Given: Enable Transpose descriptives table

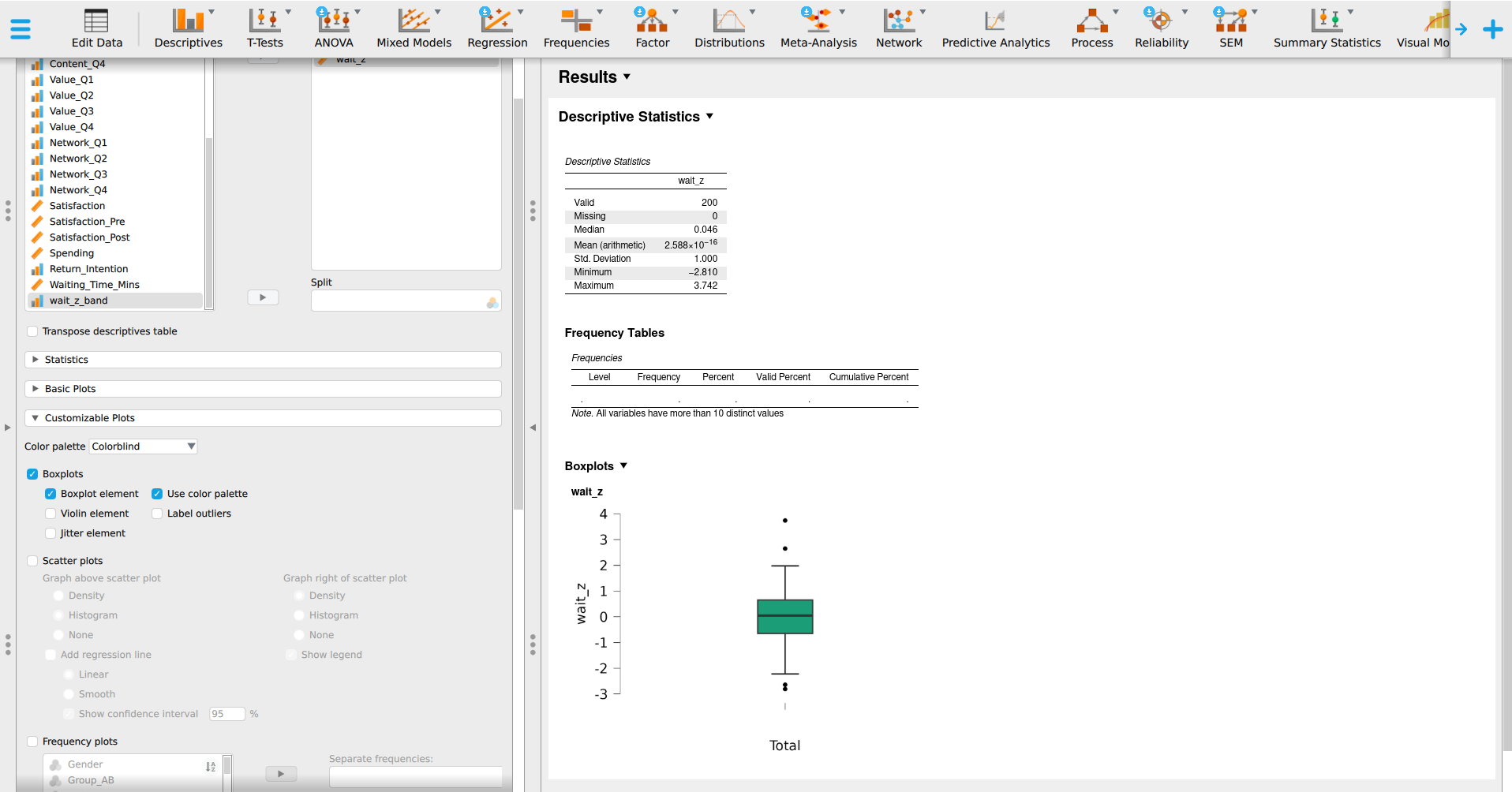Looking at the screenshot, I should [x=32, y=331].
